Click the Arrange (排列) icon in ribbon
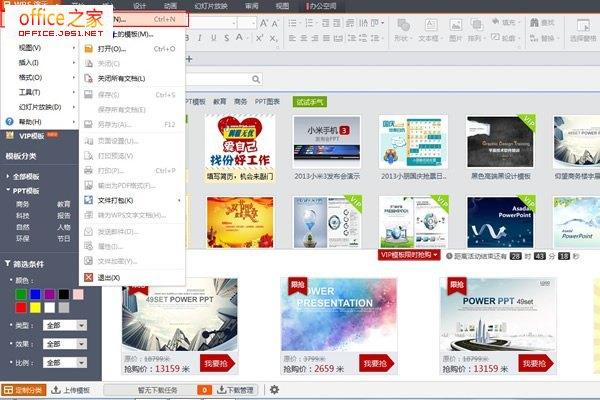 (476, 25)
